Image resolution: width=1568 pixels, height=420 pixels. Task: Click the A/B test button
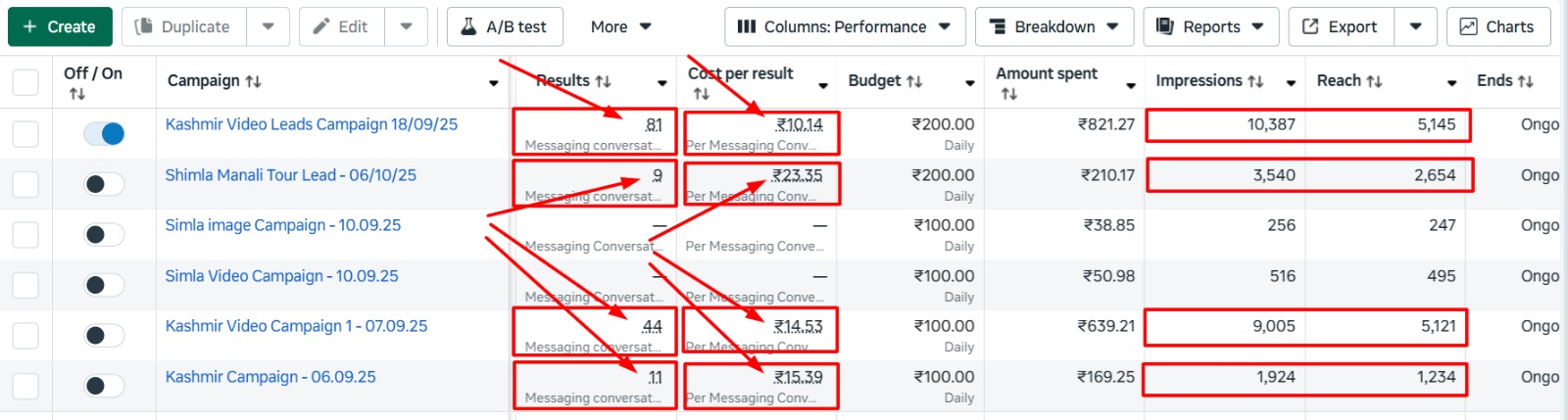pyautogui.click(x=505, y=26)
